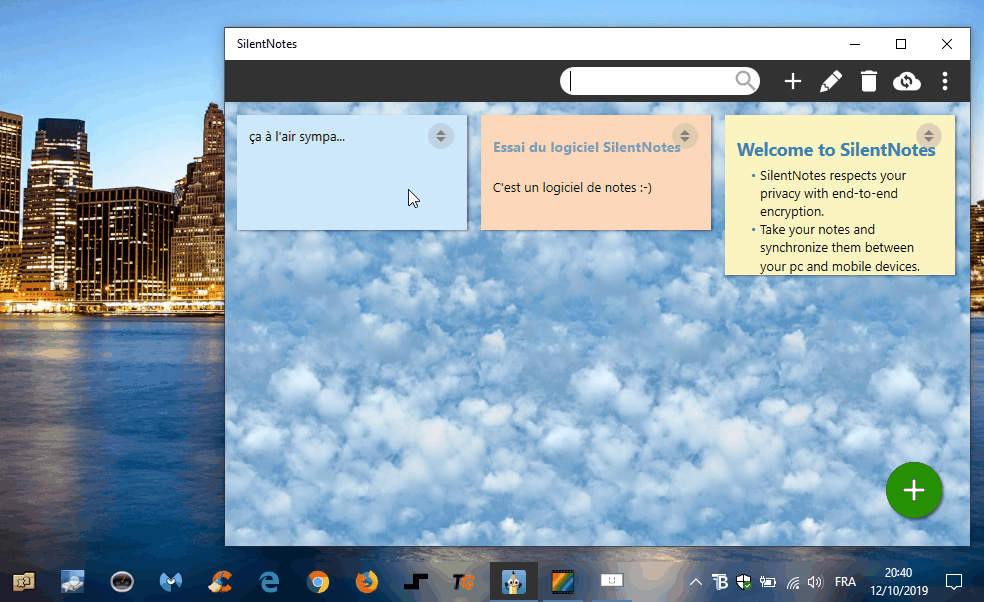Click the TB tray icon
Image resolution: width=984 pixels, height=602 pixels.
(x=720, y=583)
